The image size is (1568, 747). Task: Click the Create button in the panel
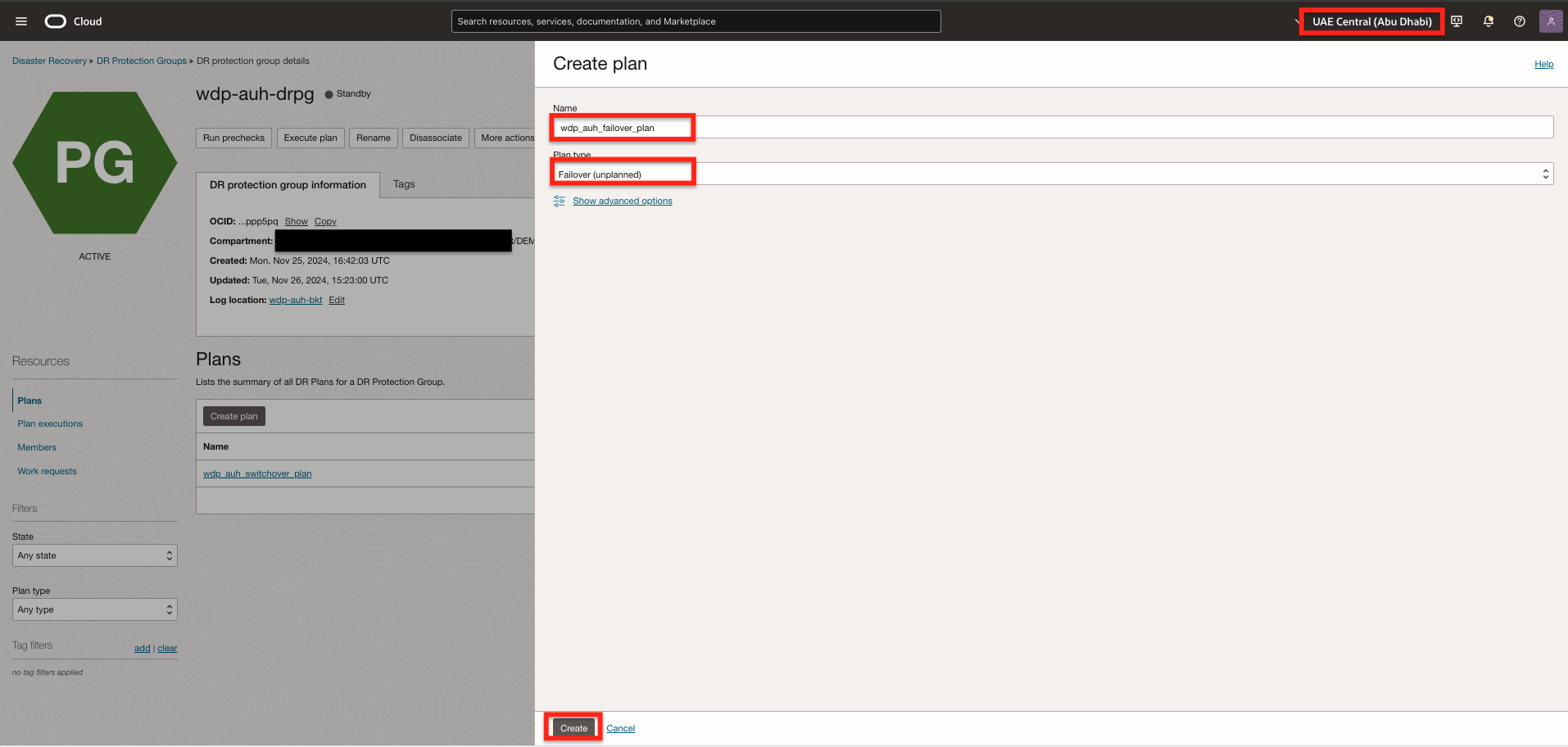574,728
